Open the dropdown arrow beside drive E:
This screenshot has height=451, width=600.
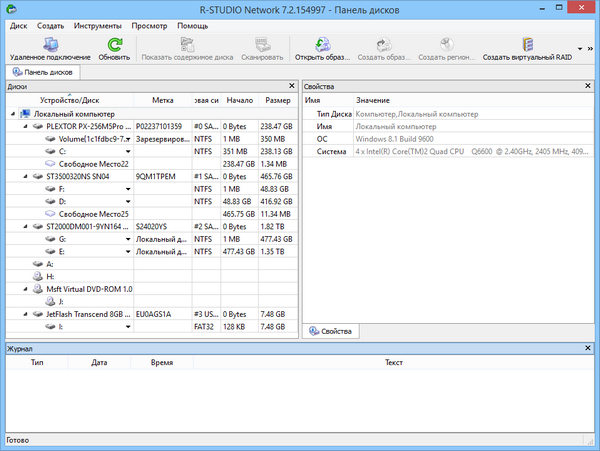point(129,253)
